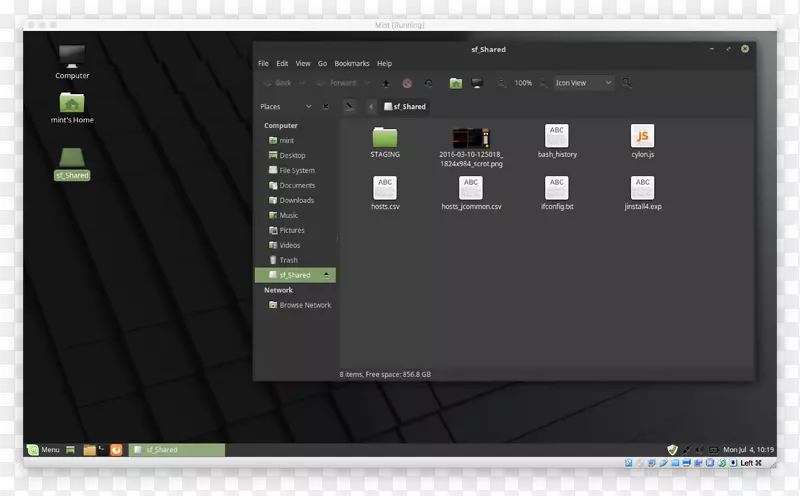The width and height of the screenshot is (800, 496).
Task: Click the Up (parent folder) toolbar icon
Action: (x=386, y=83)
